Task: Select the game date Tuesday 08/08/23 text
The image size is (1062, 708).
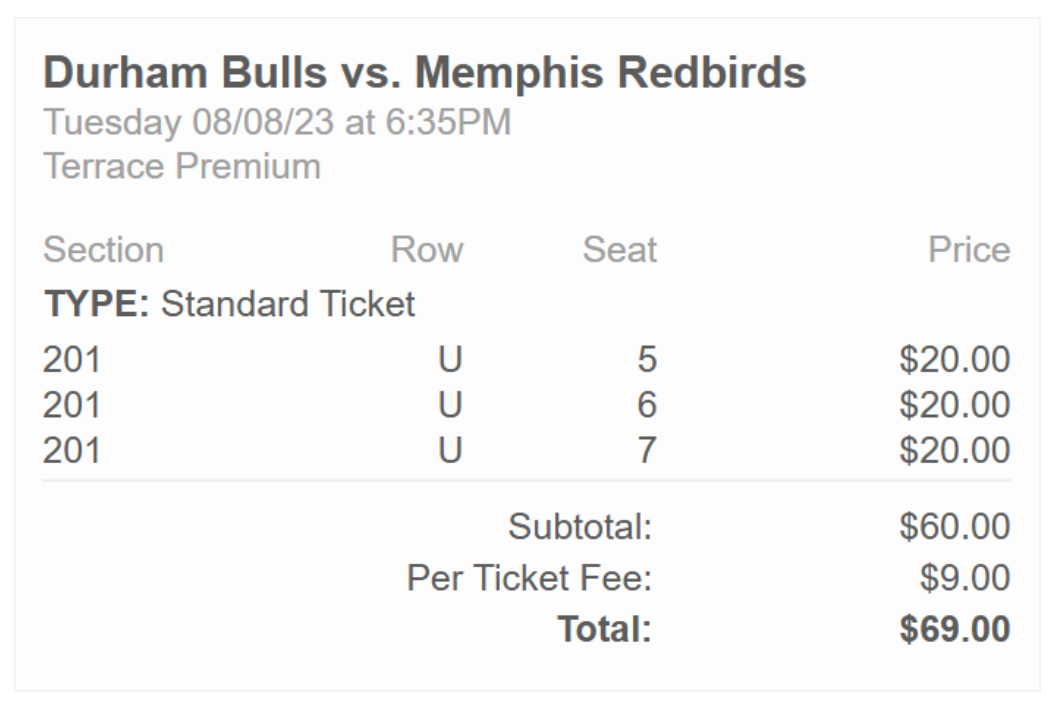Action: [188, 123]
